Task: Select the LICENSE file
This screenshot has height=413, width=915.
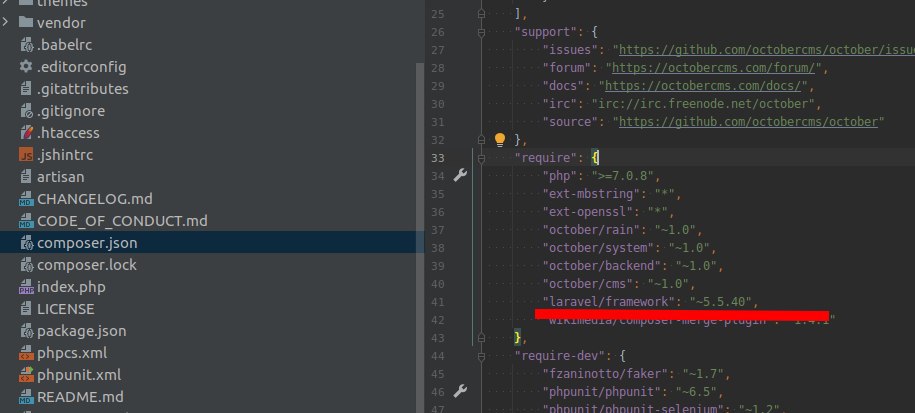Action: click(65, 309)
